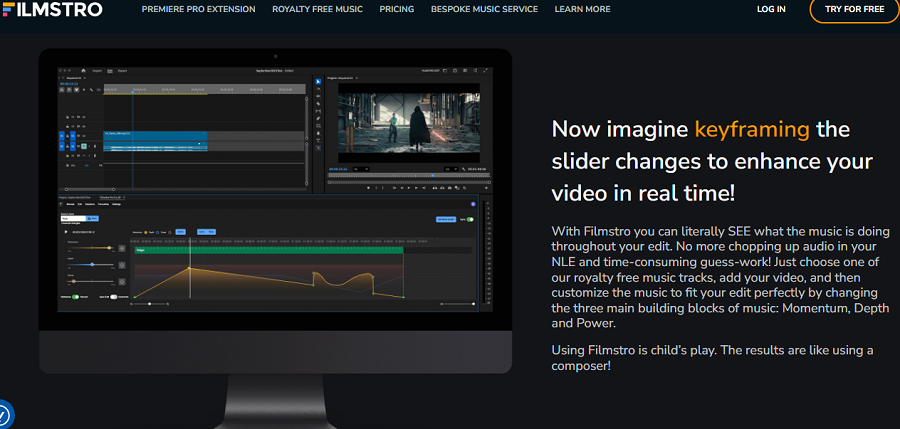Toggle the V1 track eye visibility
This screenshot has height=429, width=900.
pos(84,136)
